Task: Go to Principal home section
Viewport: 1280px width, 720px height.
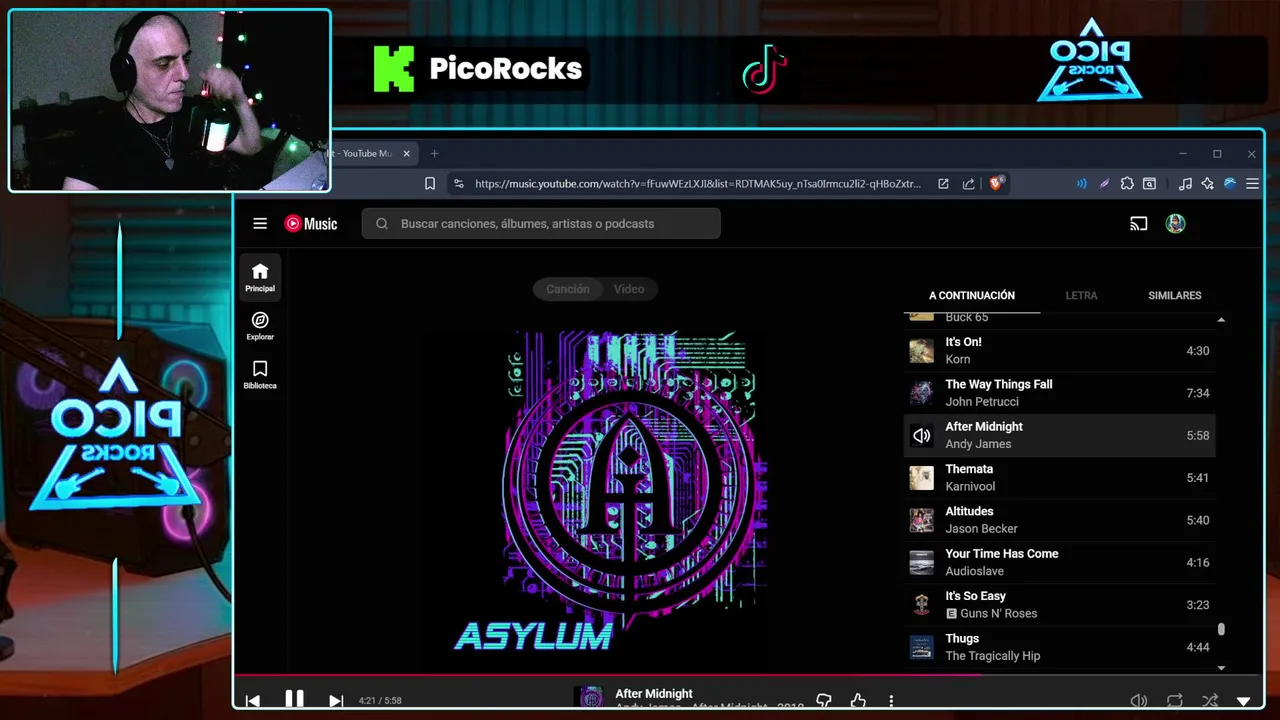Action: (x=260, y=277)
